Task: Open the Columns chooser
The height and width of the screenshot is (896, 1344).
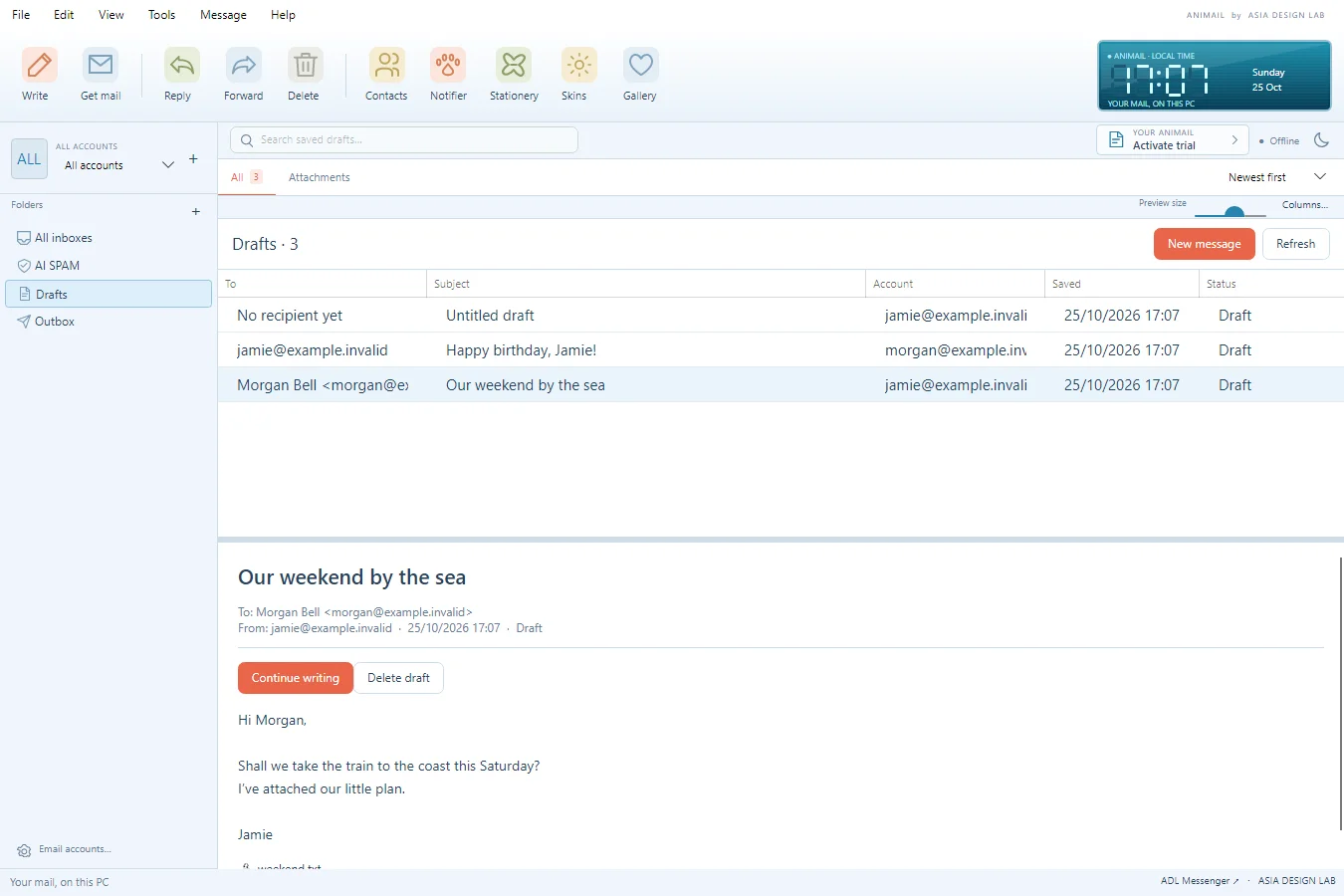Action: pos(1304,205)
